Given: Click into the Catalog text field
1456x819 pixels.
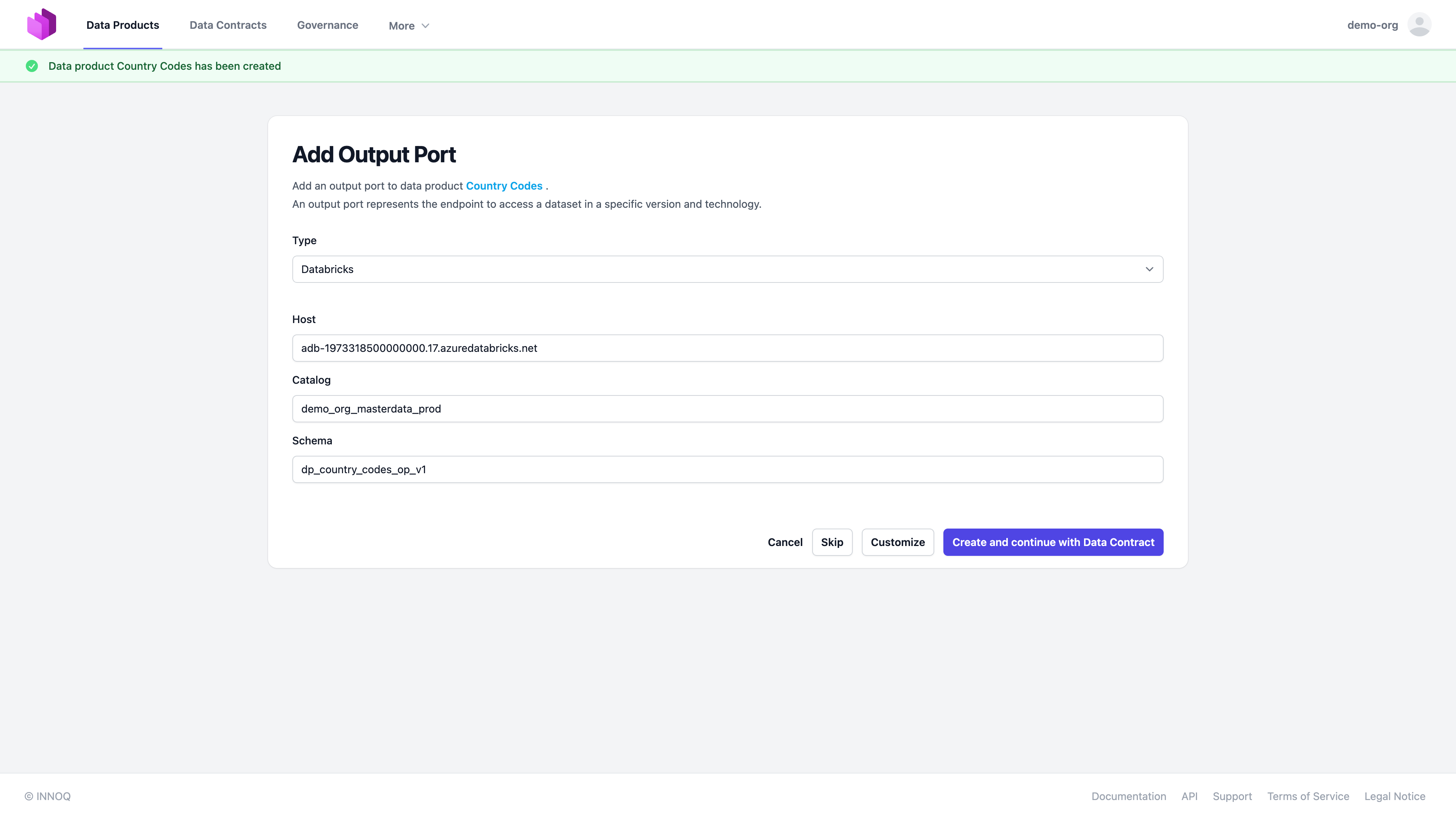Looking at the screenshot, I should [727, 409].
